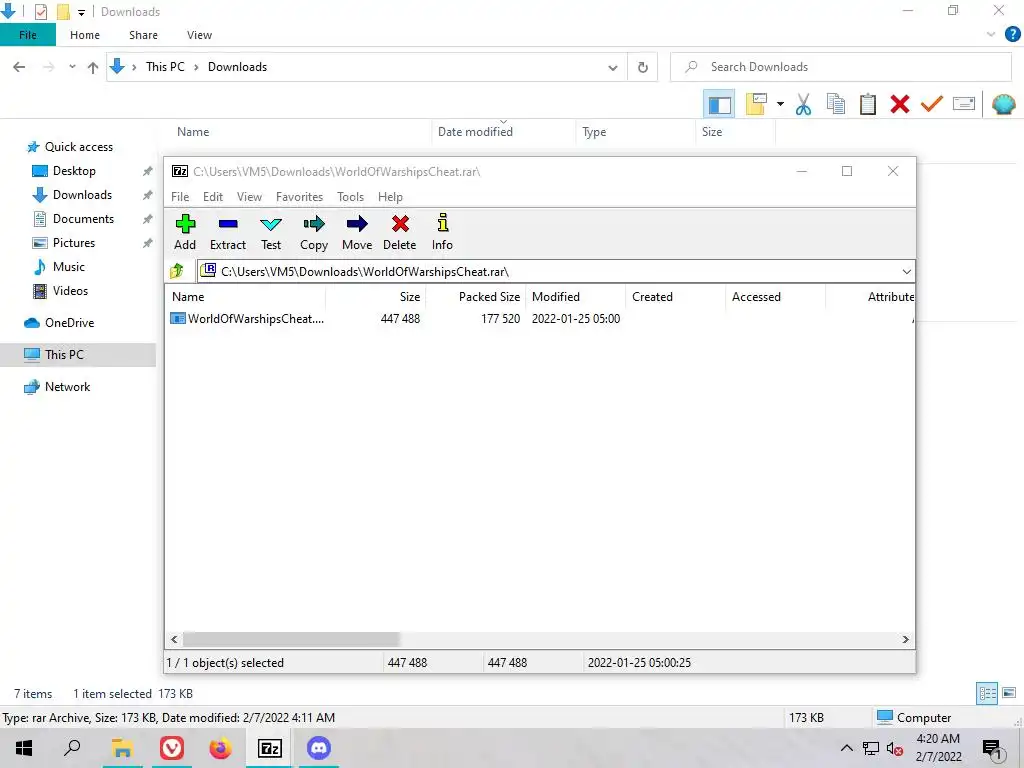Viewport: 1024px width, 768px height.
Task: Refresh the Downloads folder view
Action: click(643, 67)
